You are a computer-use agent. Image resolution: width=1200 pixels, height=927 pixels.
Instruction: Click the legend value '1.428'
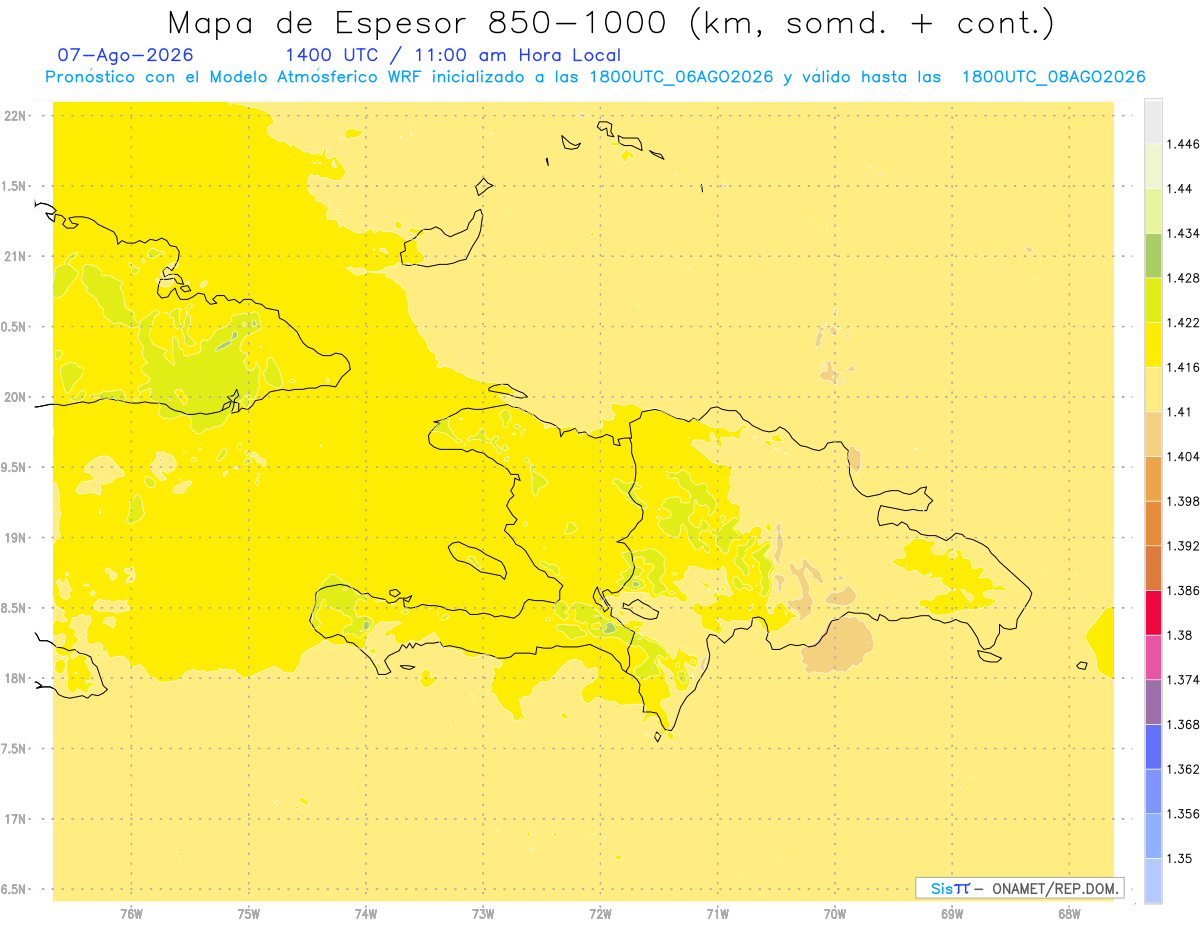click(1184, 278)
